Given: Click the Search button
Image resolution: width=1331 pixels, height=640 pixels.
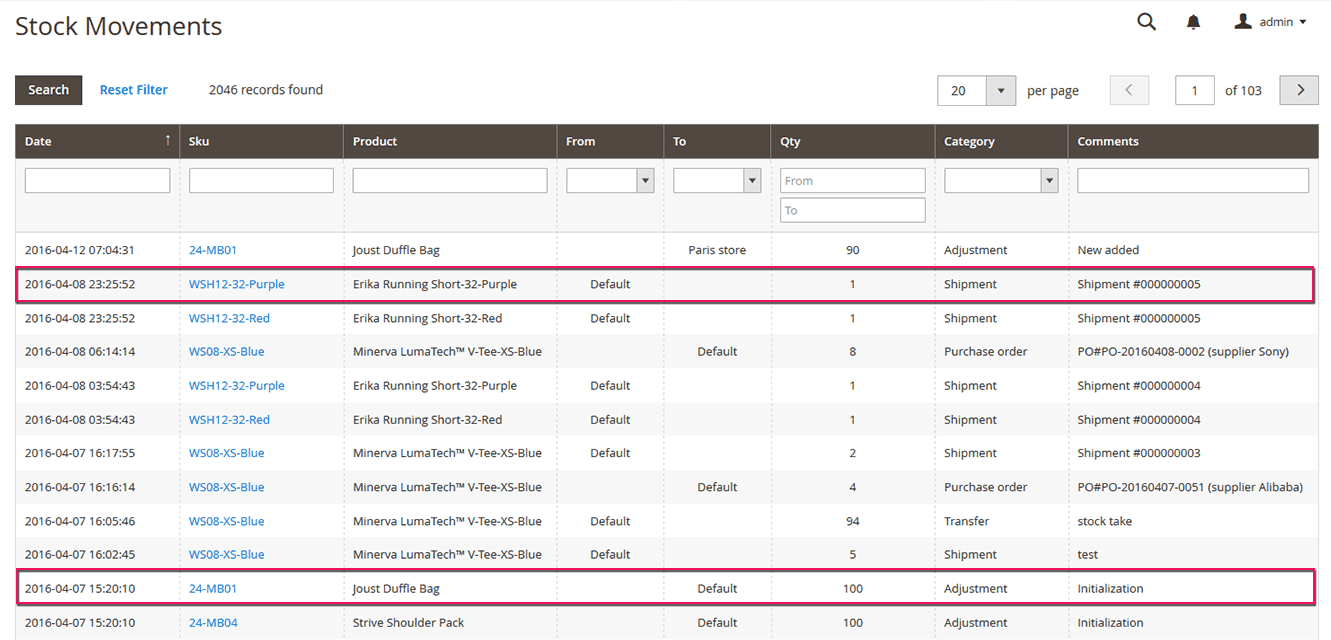Looking at the screenshot, I should [x=48, y=90].
